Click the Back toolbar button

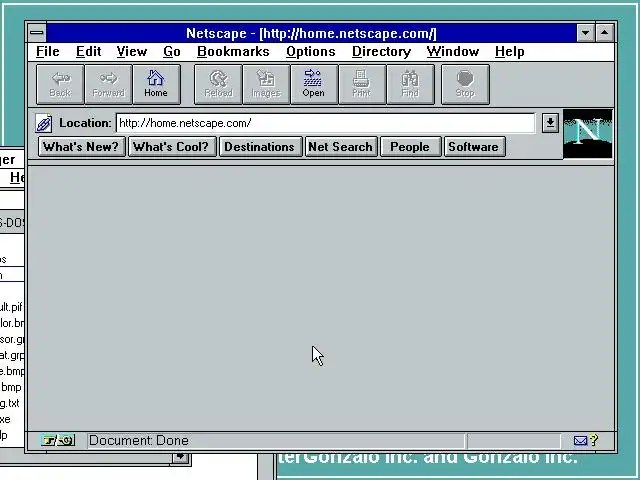[60, 84]
